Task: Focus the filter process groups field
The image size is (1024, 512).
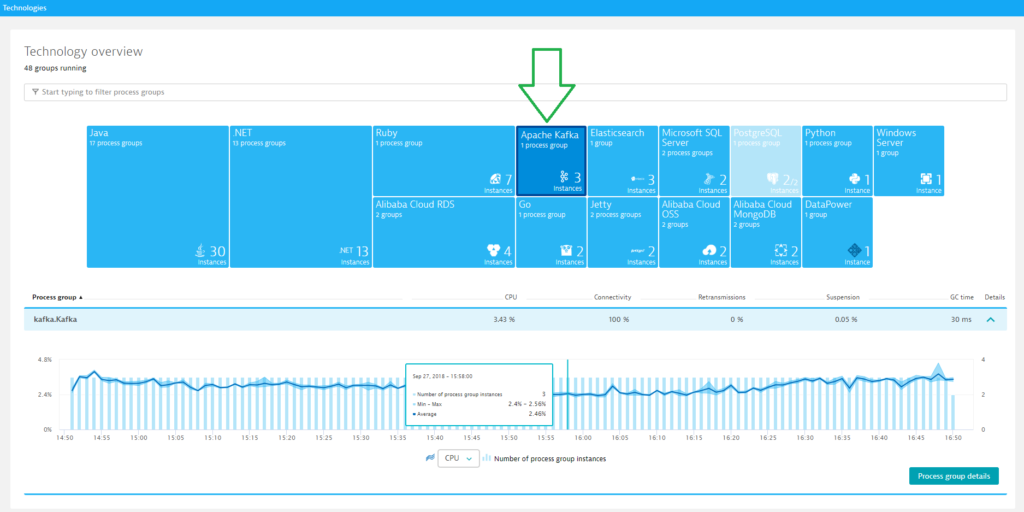Action: [x=515, y=92]
